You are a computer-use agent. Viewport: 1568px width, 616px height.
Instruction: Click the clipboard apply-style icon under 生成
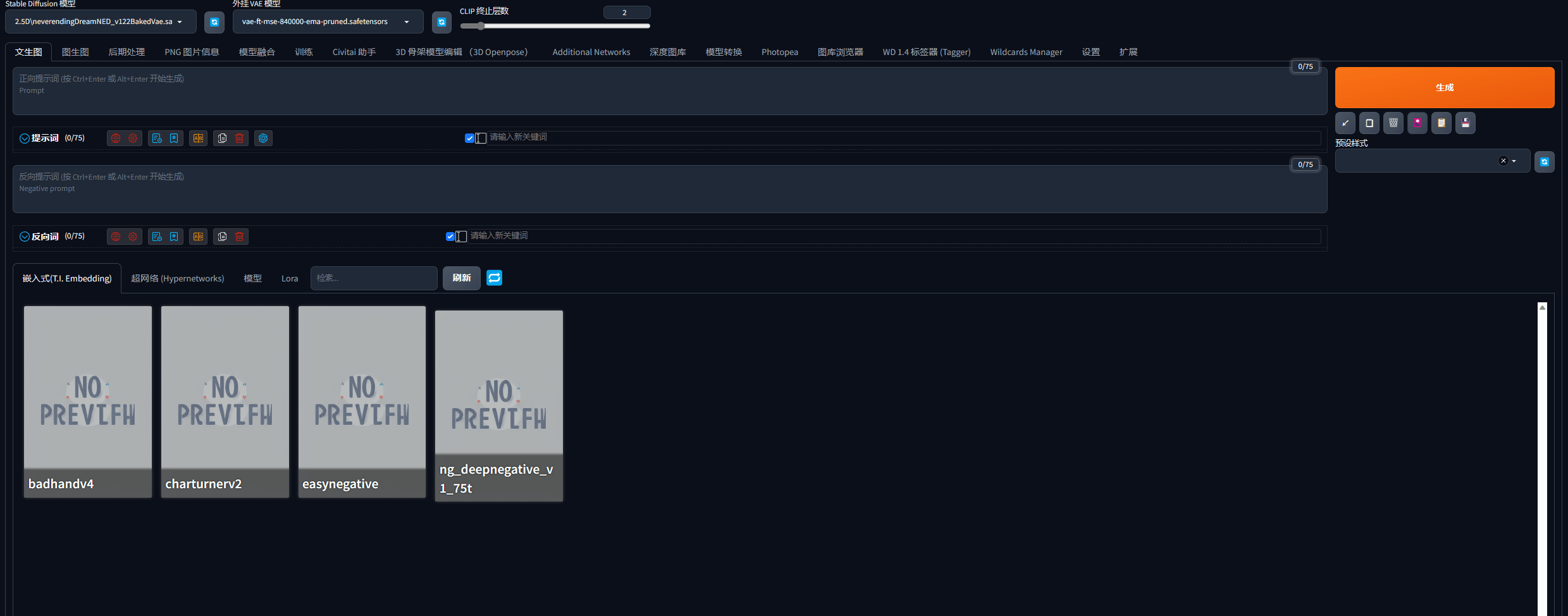[1441, 123]
